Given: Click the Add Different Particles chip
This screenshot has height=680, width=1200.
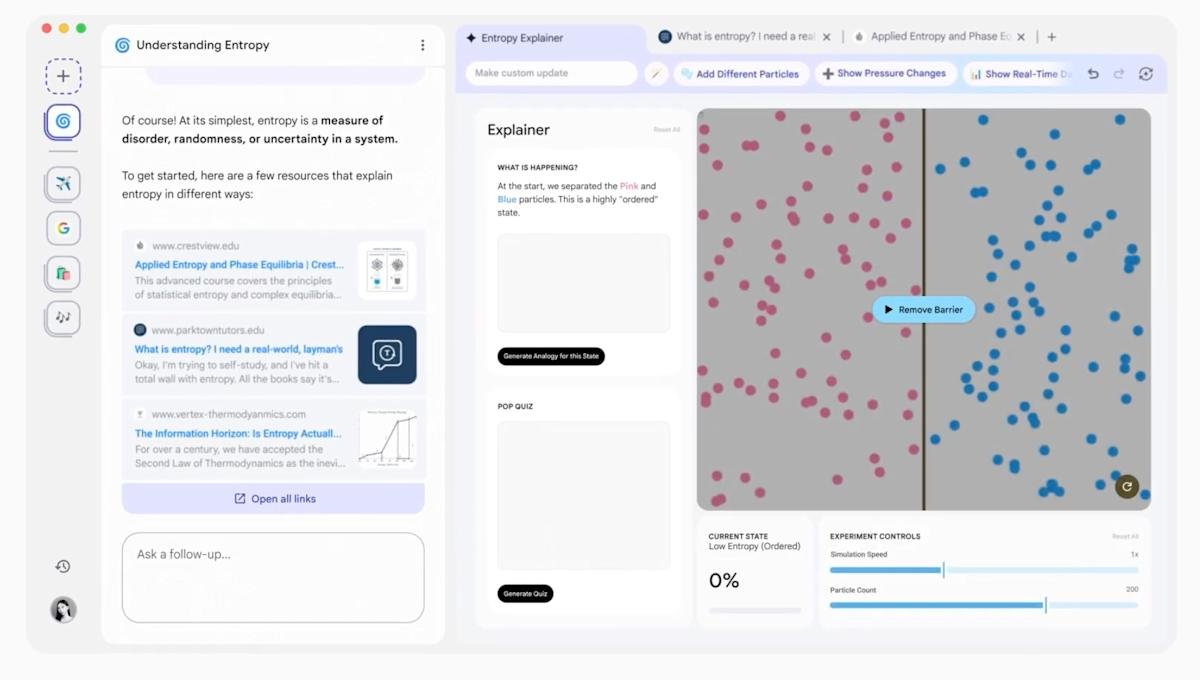Looking at the screenshot, I should point(742,73).
